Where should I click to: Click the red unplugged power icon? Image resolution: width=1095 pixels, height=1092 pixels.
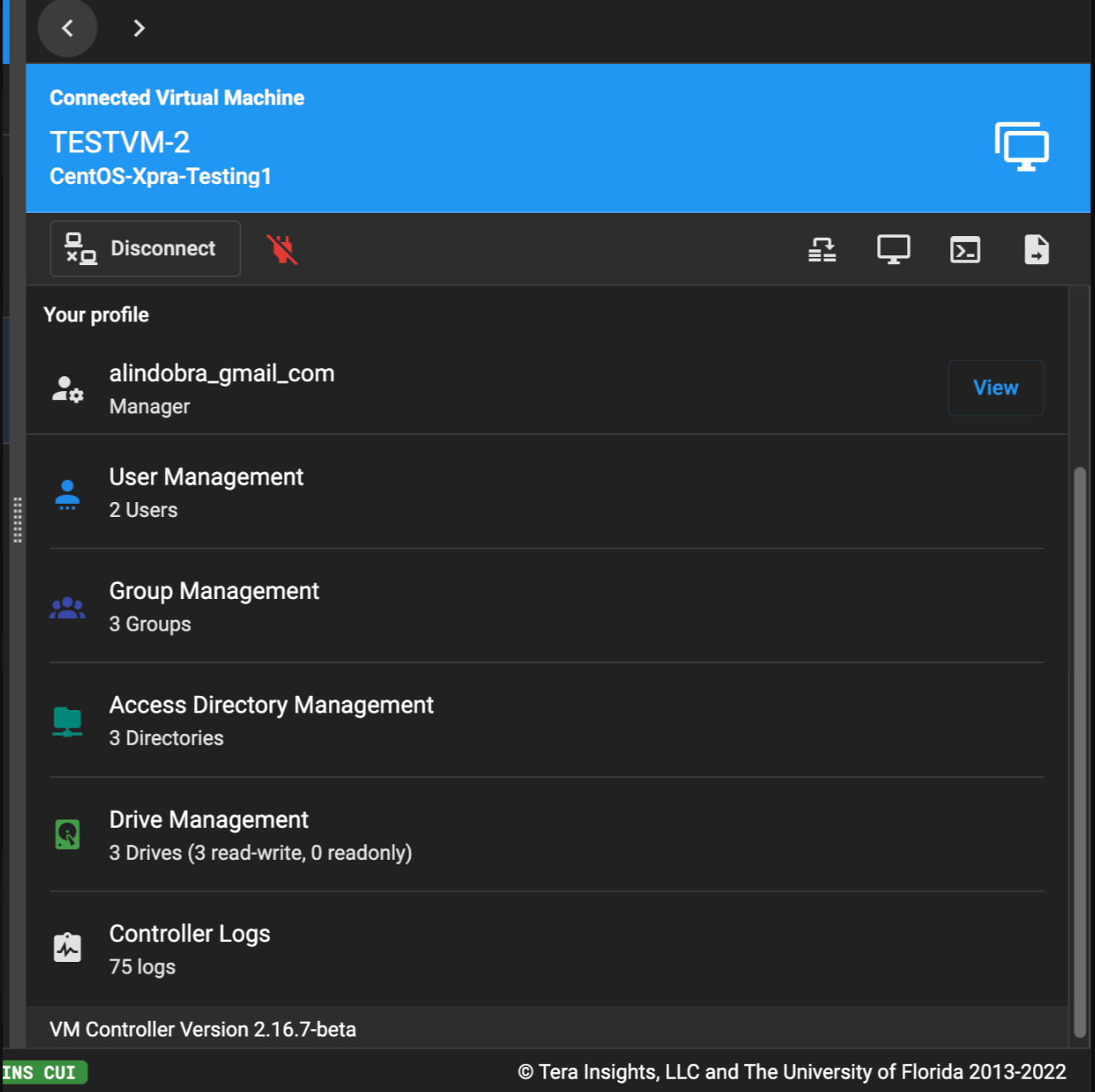coord(282,249)
